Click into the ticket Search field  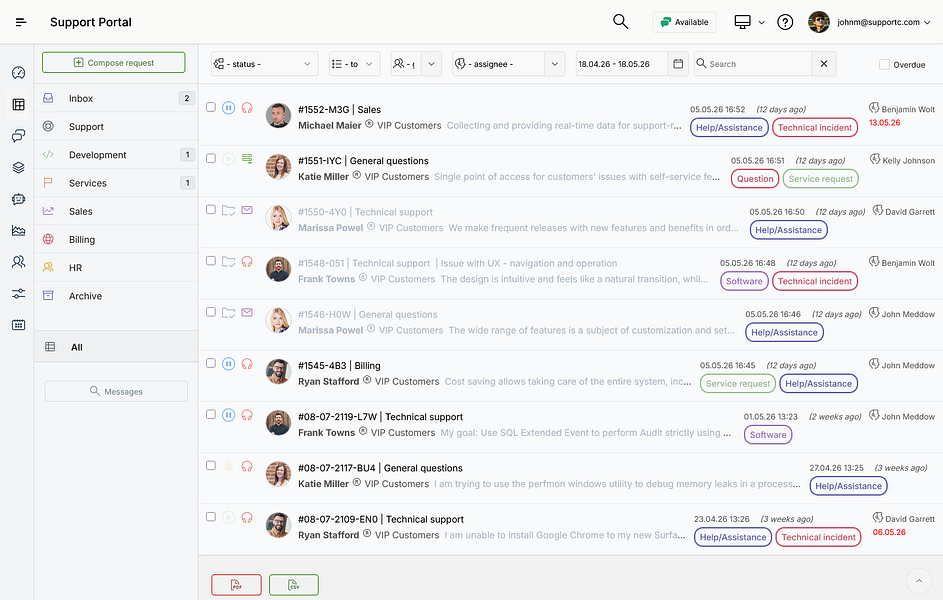click(753, 64)
